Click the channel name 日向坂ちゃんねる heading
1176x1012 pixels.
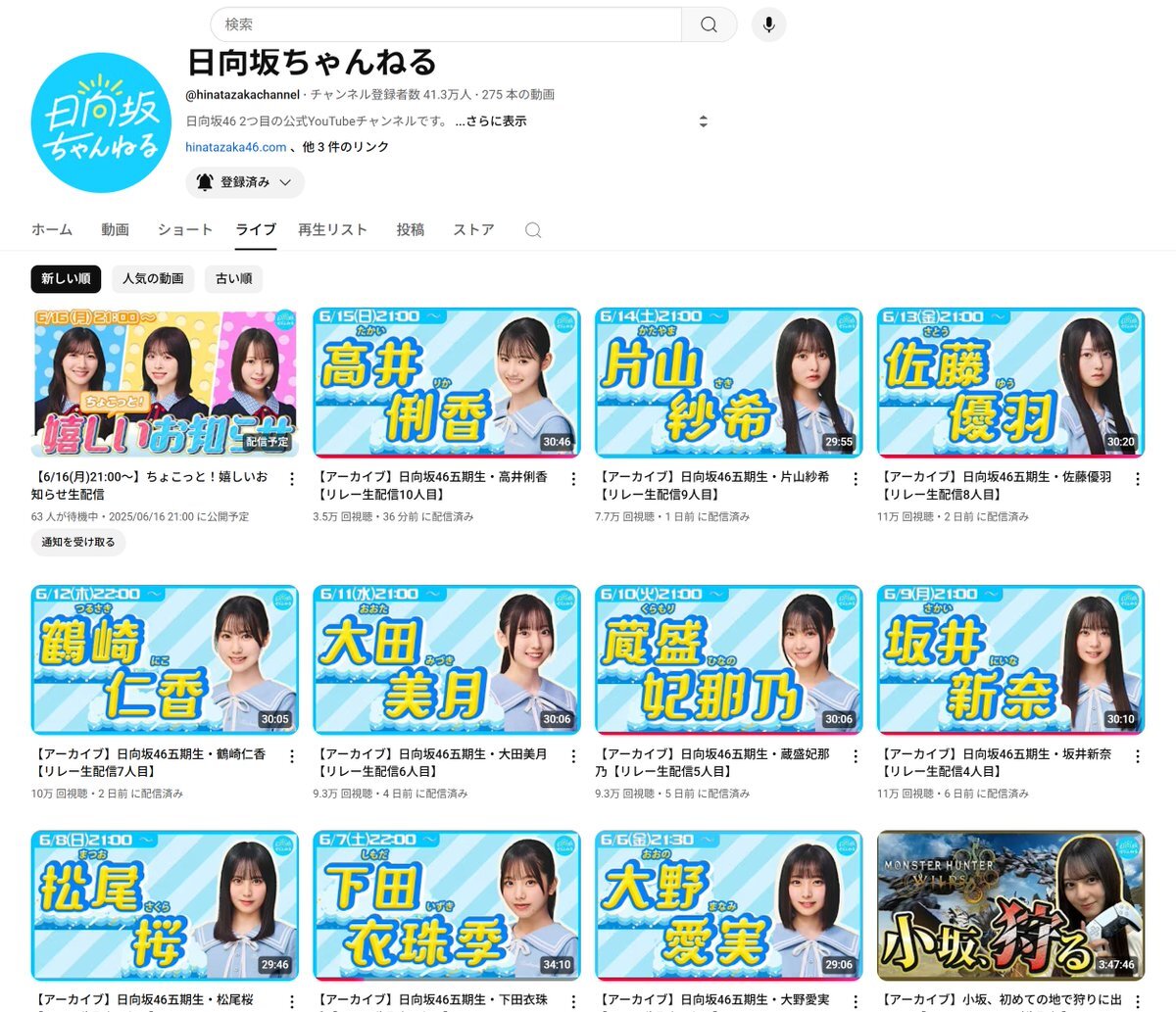point(312,63)
